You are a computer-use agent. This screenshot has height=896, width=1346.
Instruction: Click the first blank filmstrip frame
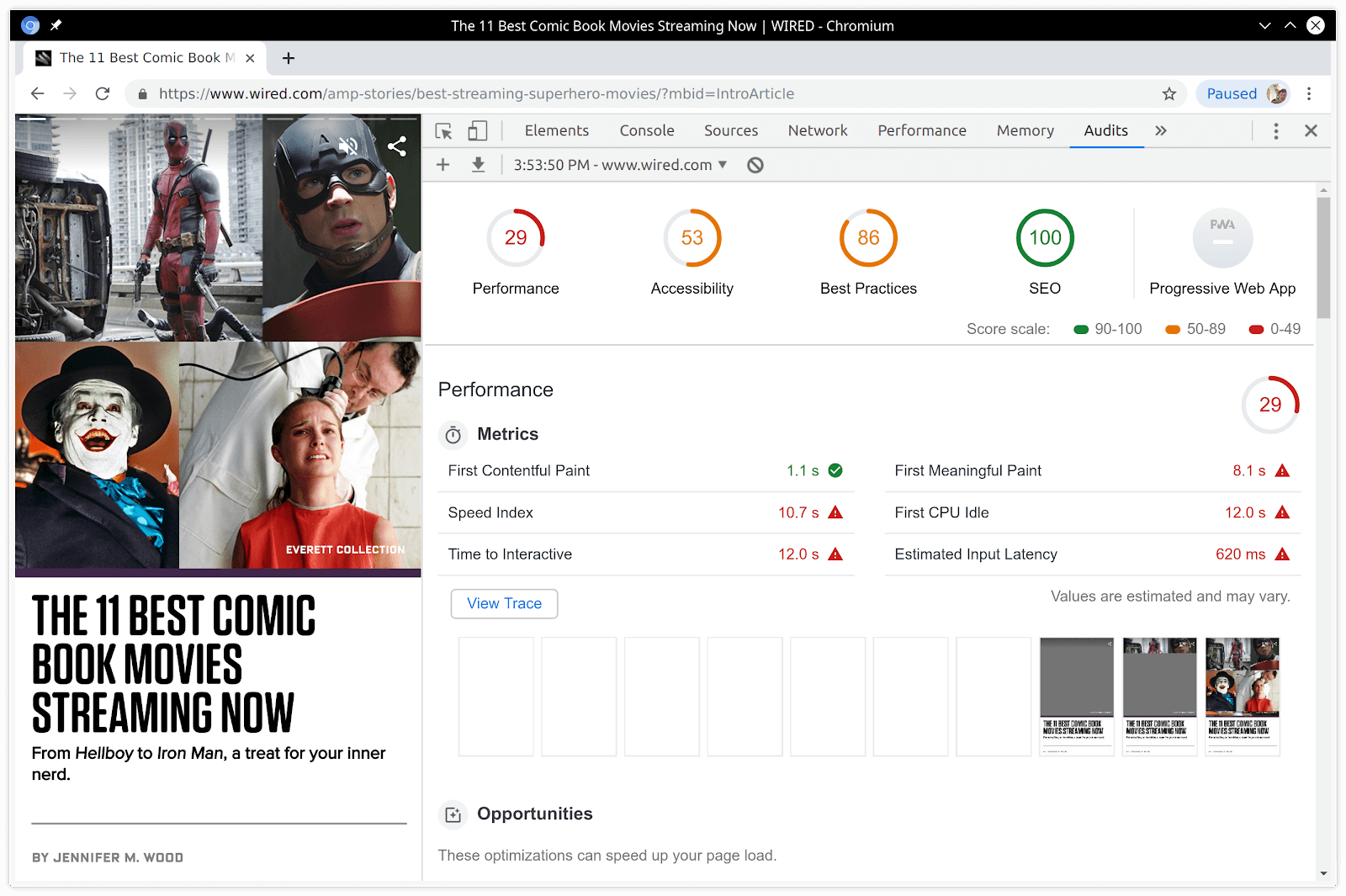pos(496,697)
